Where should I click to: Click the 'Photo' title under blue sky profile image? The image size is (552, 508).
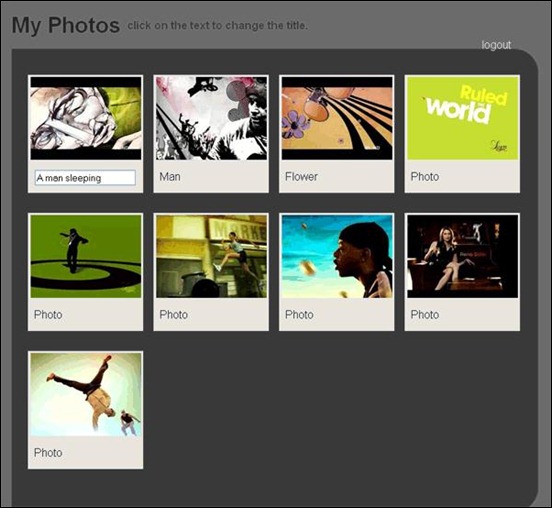pos(299,314)
